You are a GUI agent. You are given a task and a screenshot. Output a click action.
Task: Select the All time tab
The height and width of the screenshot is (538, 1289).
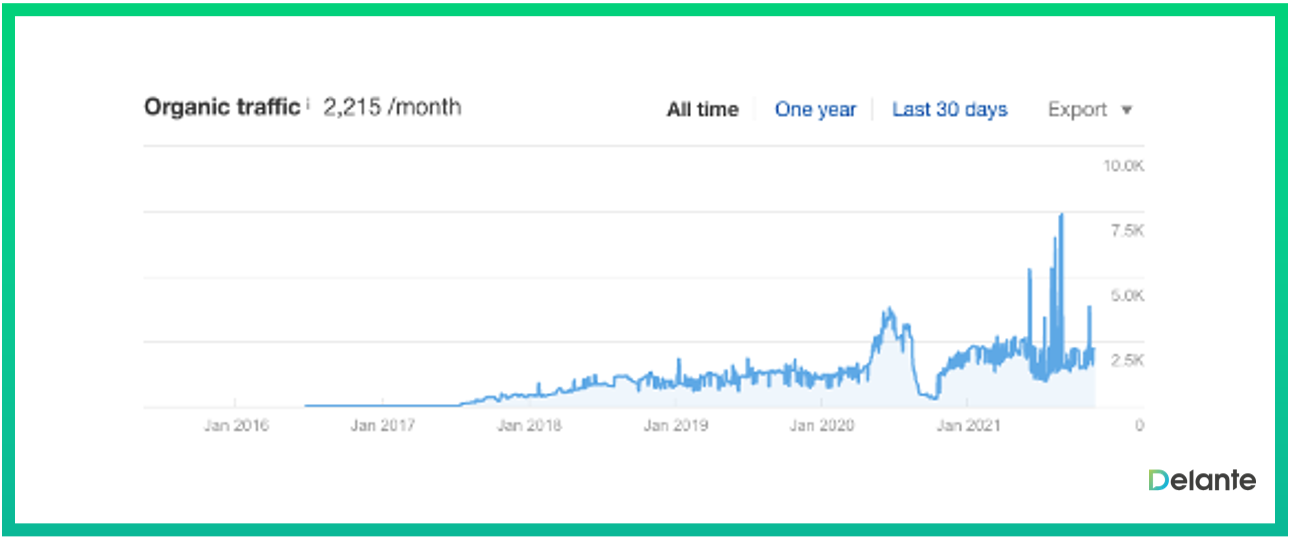coord(702,110)
